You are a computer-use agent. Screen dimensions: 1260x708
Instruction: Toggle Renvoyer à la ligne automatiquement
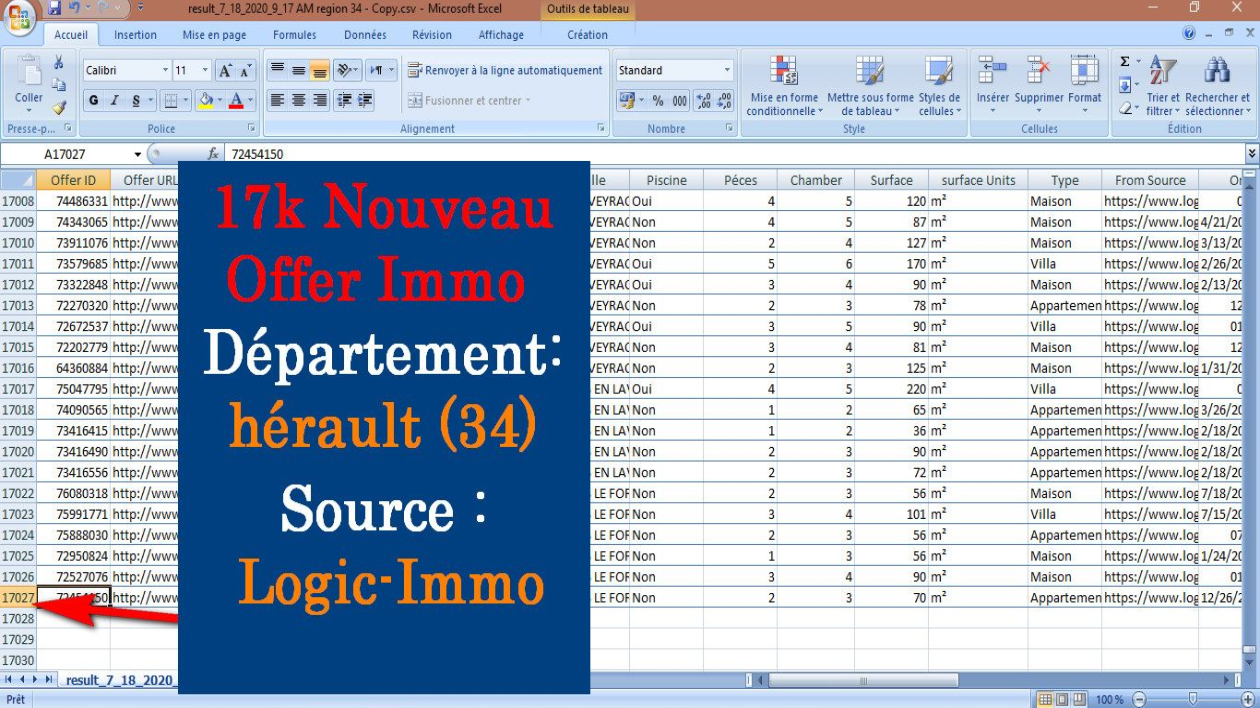(x=505, y=70)
